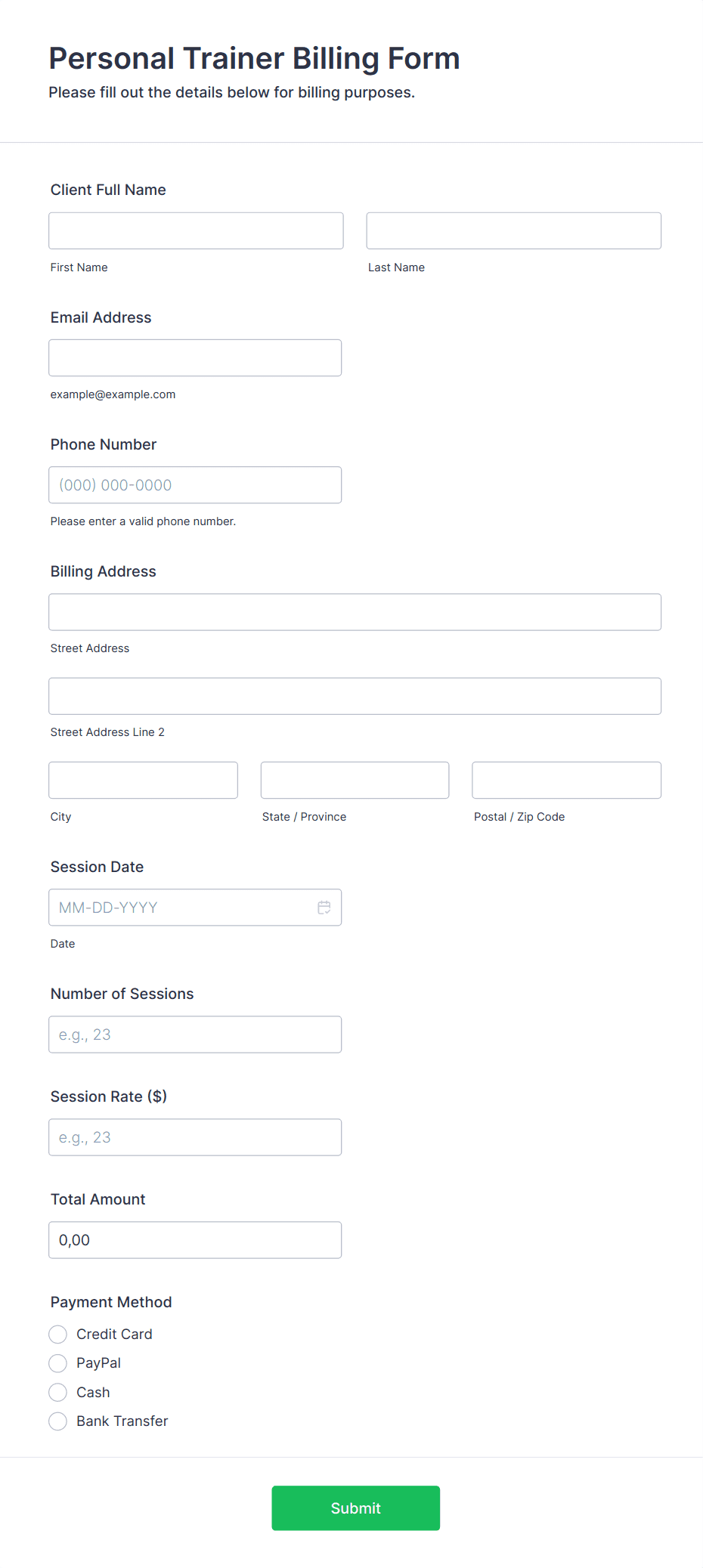This screenshot has height=1568, width=703.
Task: Click the Last Name input field
Action: pyautogui.click(x=513, y=230)
